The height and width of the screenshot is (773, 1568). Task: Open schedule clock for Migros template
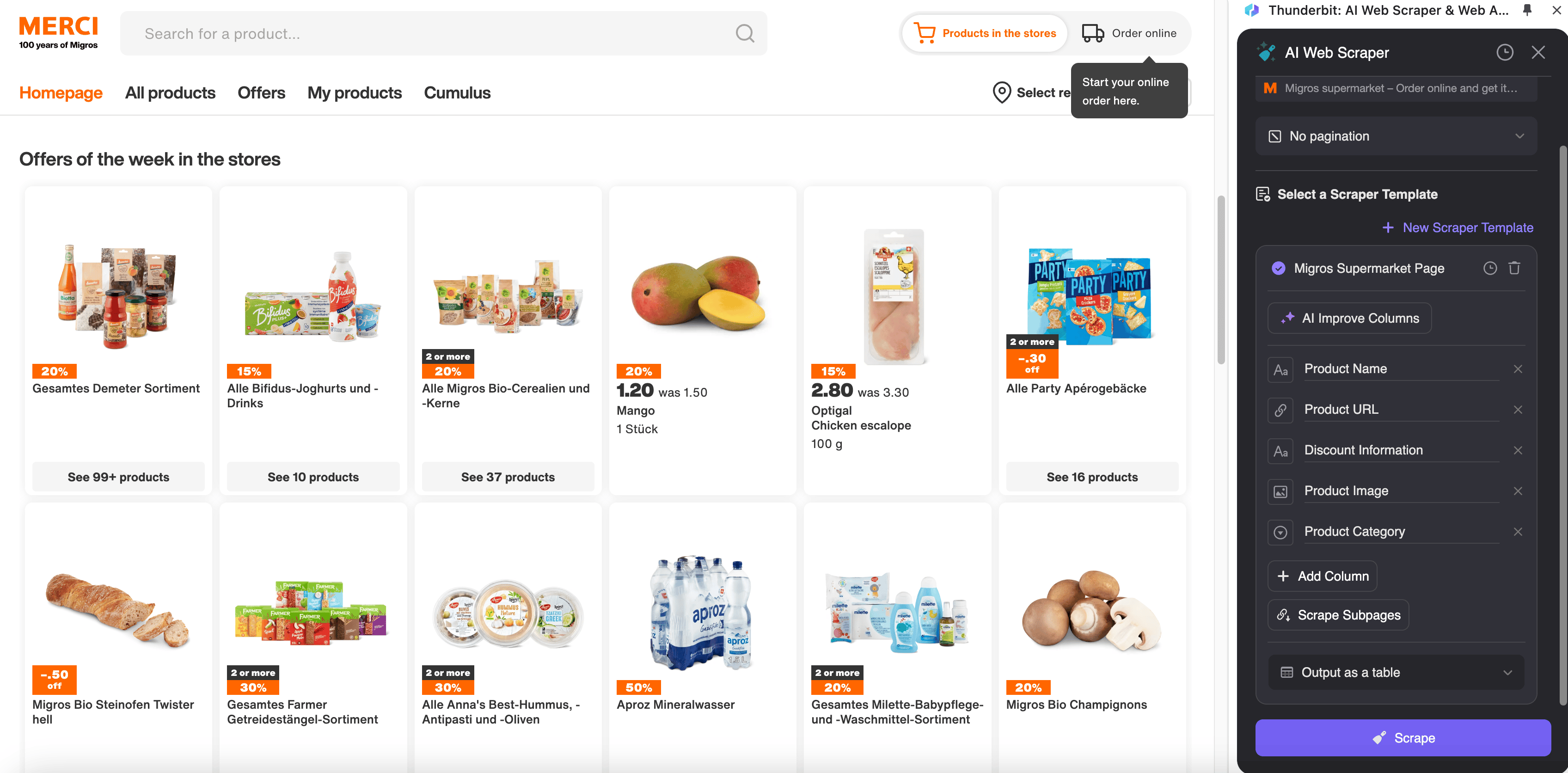[x=1489, y=269]
